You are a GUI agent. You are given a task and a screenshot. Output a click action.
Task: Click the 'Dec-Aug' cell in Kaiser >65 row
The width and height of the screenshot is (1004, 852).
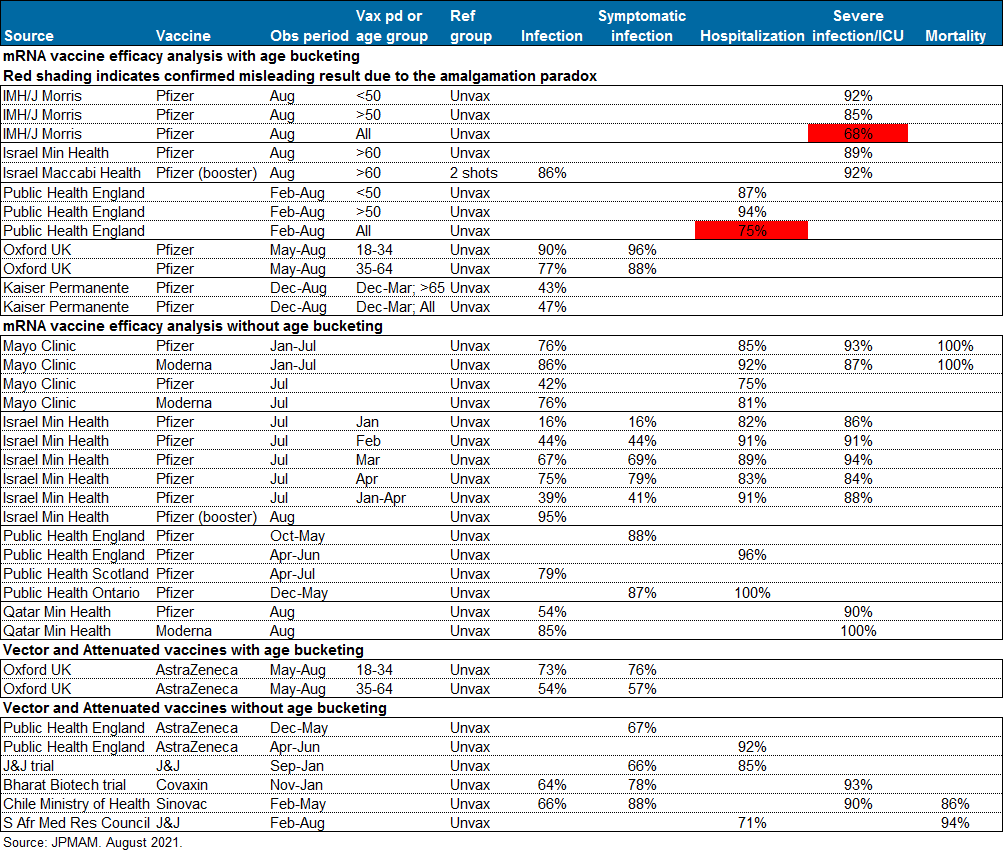298,288
